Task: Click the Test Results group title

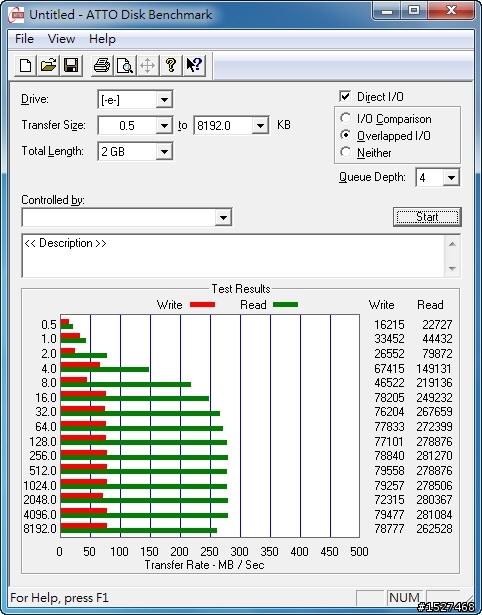Action: point(241,289)
